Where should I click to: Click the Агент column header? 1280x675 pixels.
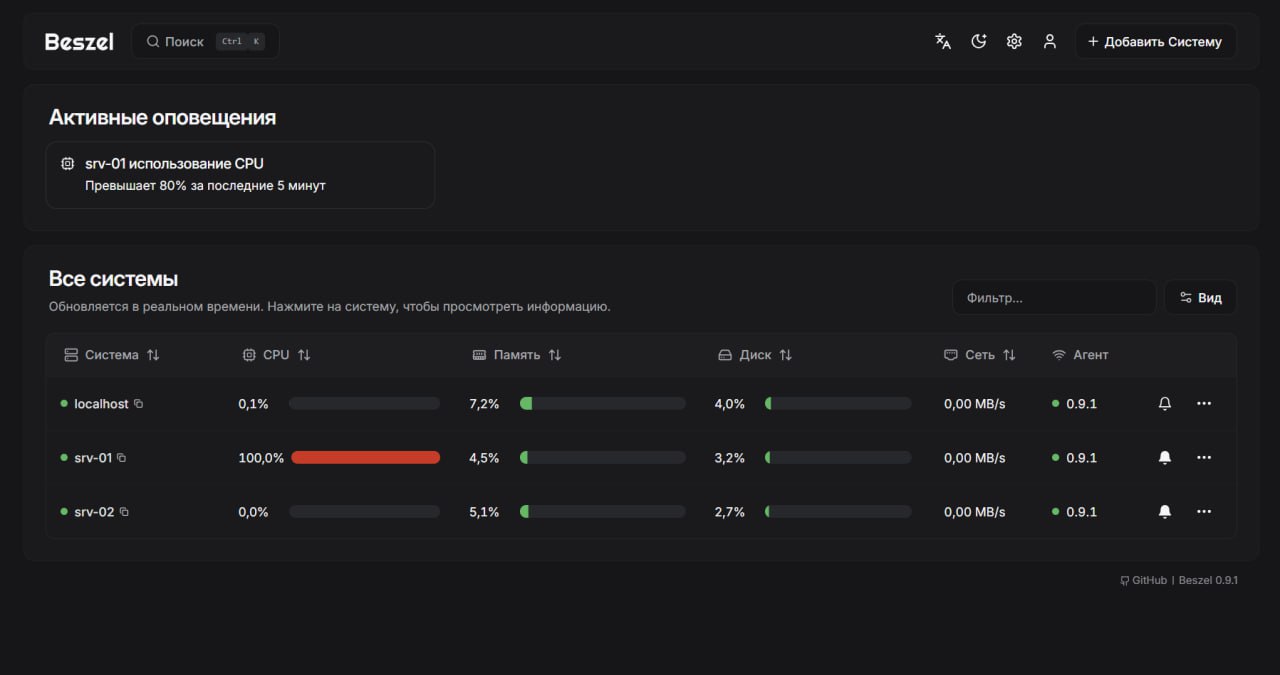tap(1080, 355)
